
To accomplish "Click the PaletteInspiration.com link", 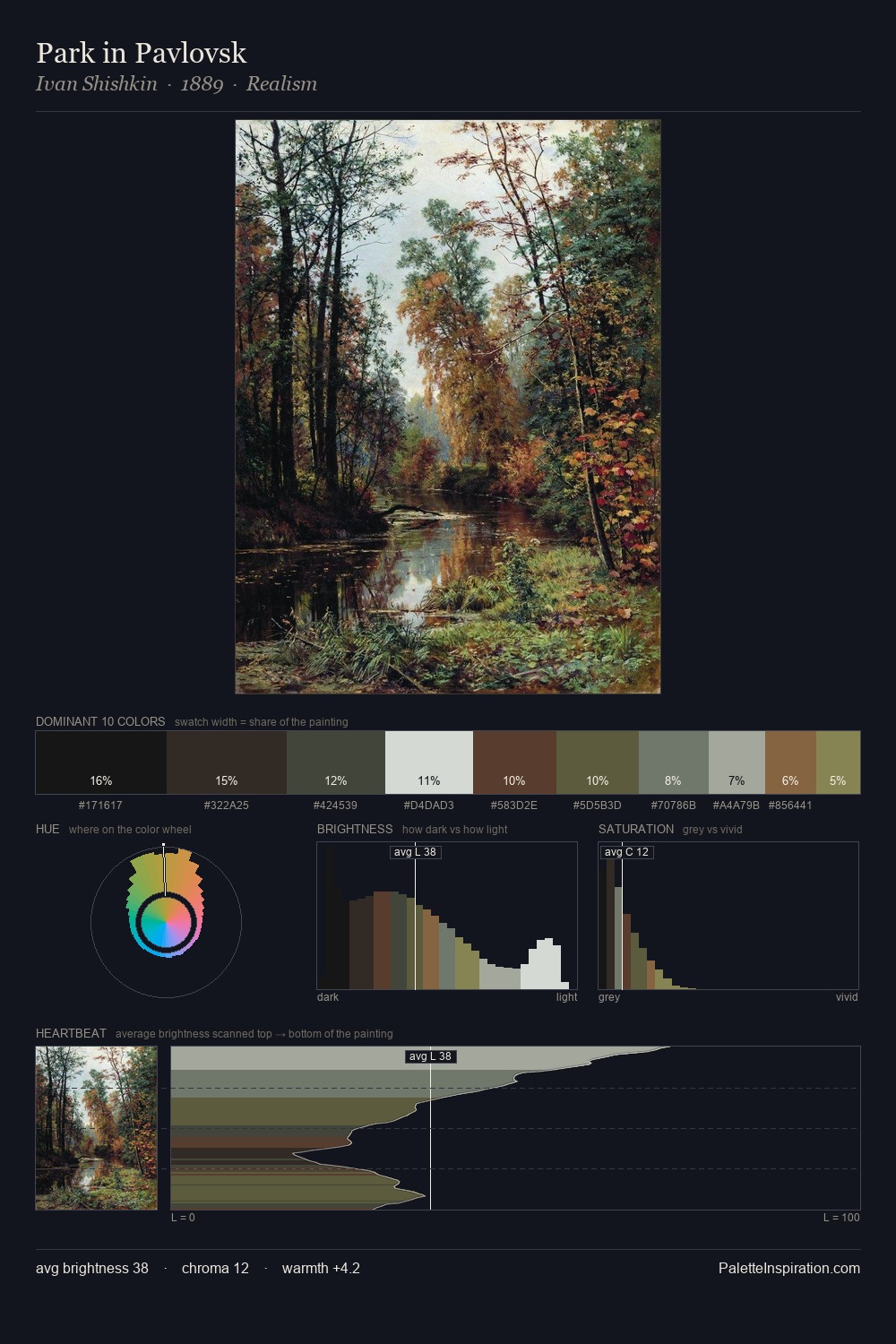I will point(789,1268).
